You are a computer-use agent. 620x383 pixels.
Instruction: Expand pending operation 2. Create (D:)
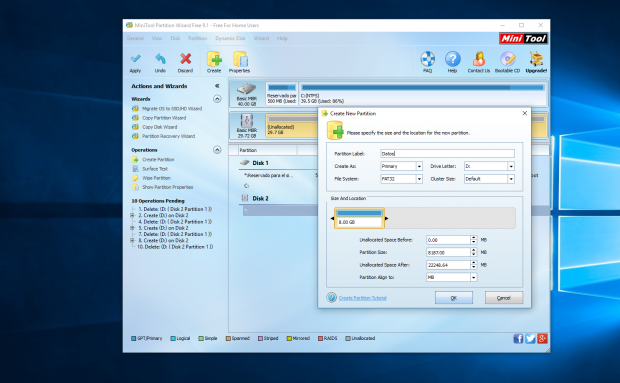pos(132,215)
